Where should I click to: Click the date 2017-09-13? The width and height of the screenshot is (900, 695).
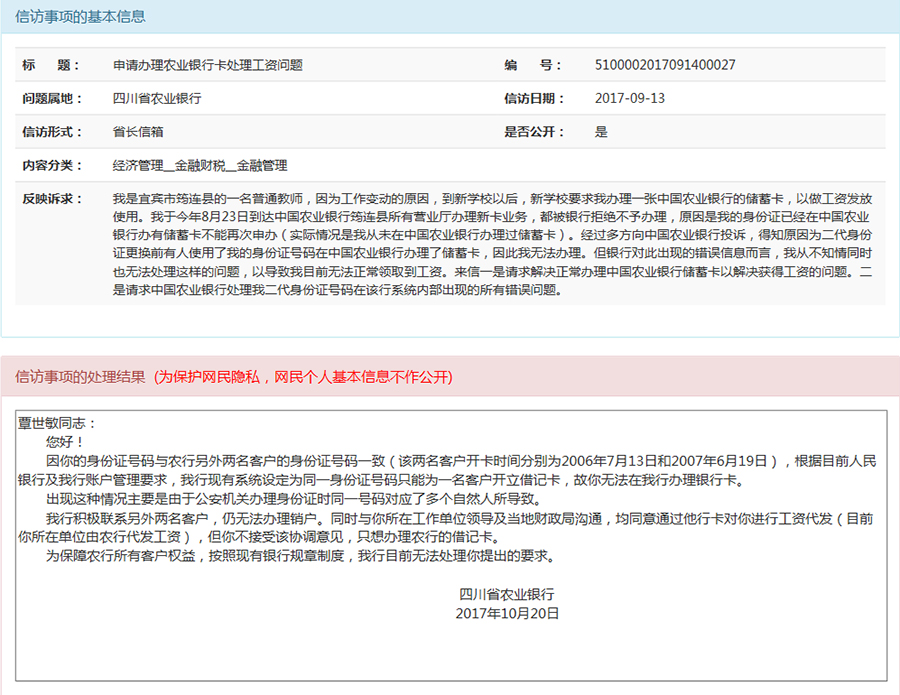[x=630, y=99]
